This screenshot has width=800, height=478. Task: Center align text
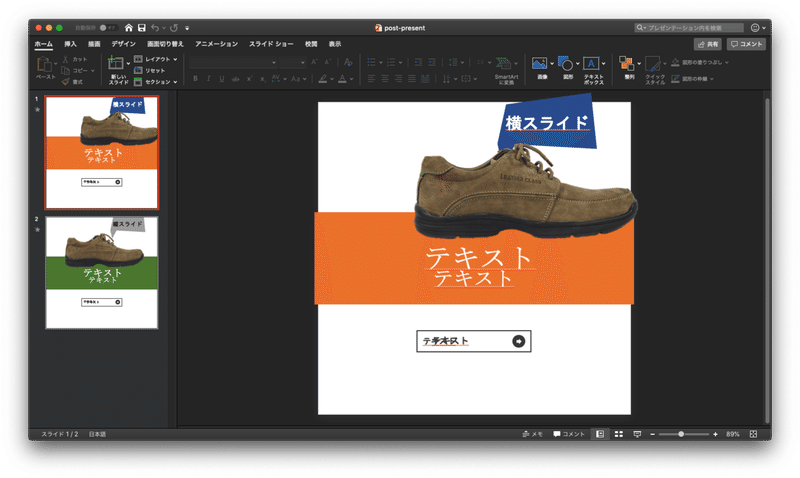(385, 79)
